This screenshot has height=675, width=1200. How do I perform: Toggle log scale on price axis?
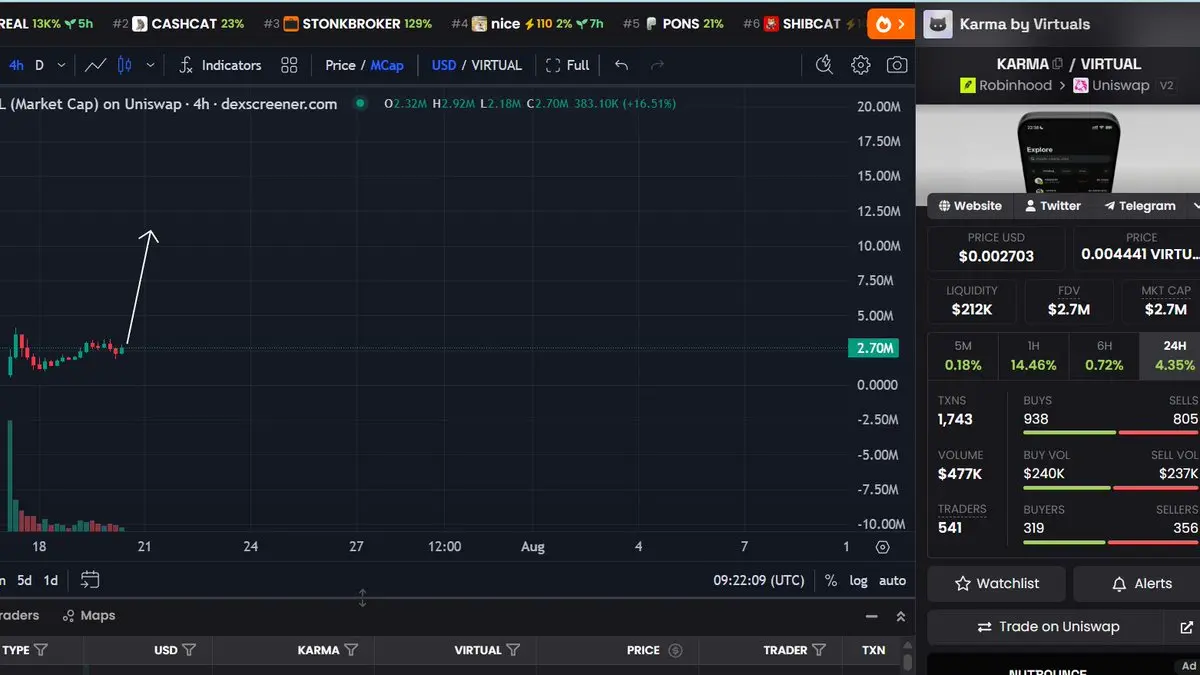[858, 580]
